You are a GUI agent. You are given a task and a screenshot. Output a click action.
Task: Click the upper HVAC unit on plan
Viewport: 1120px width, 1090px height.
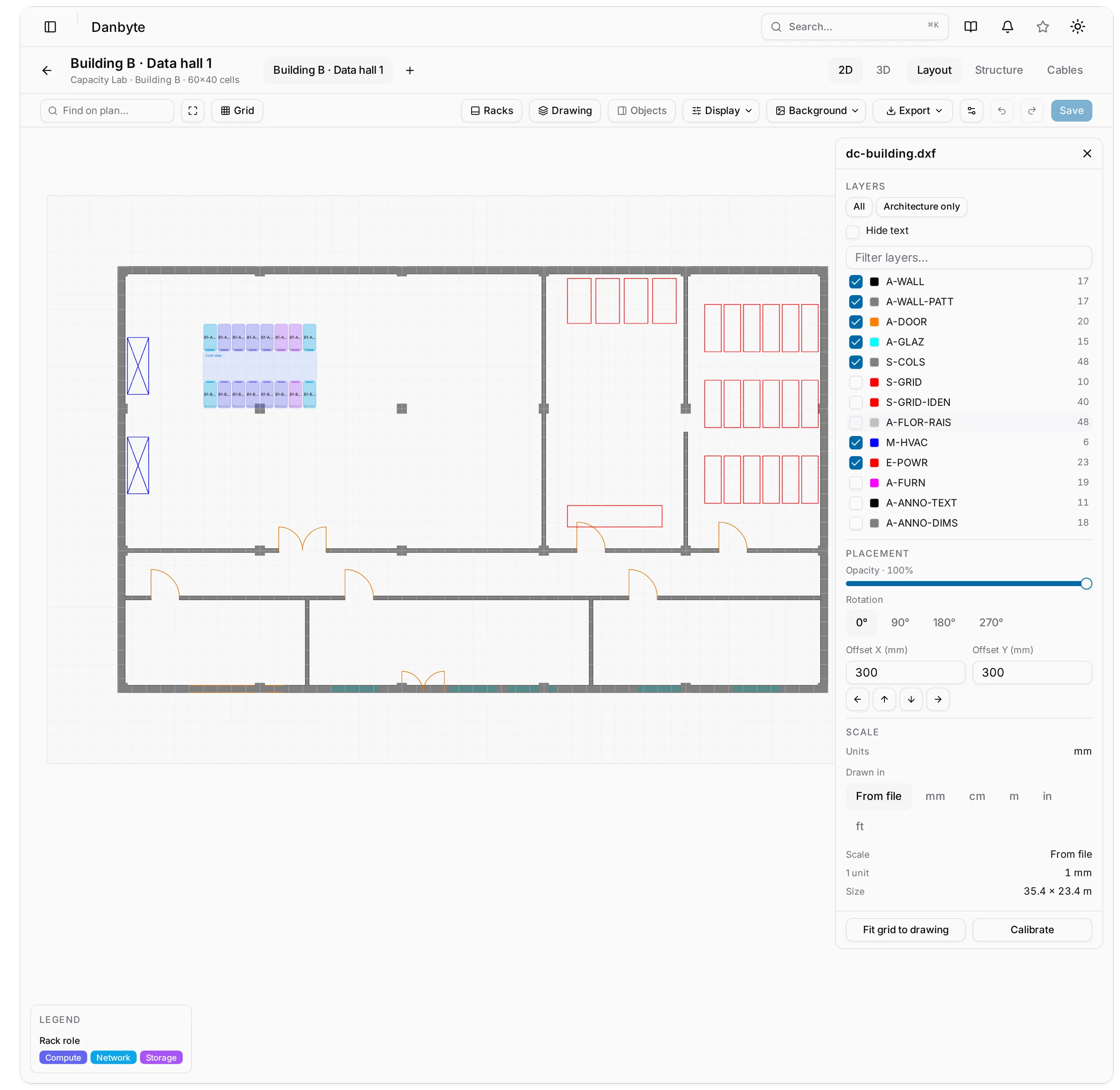point(138,366)
